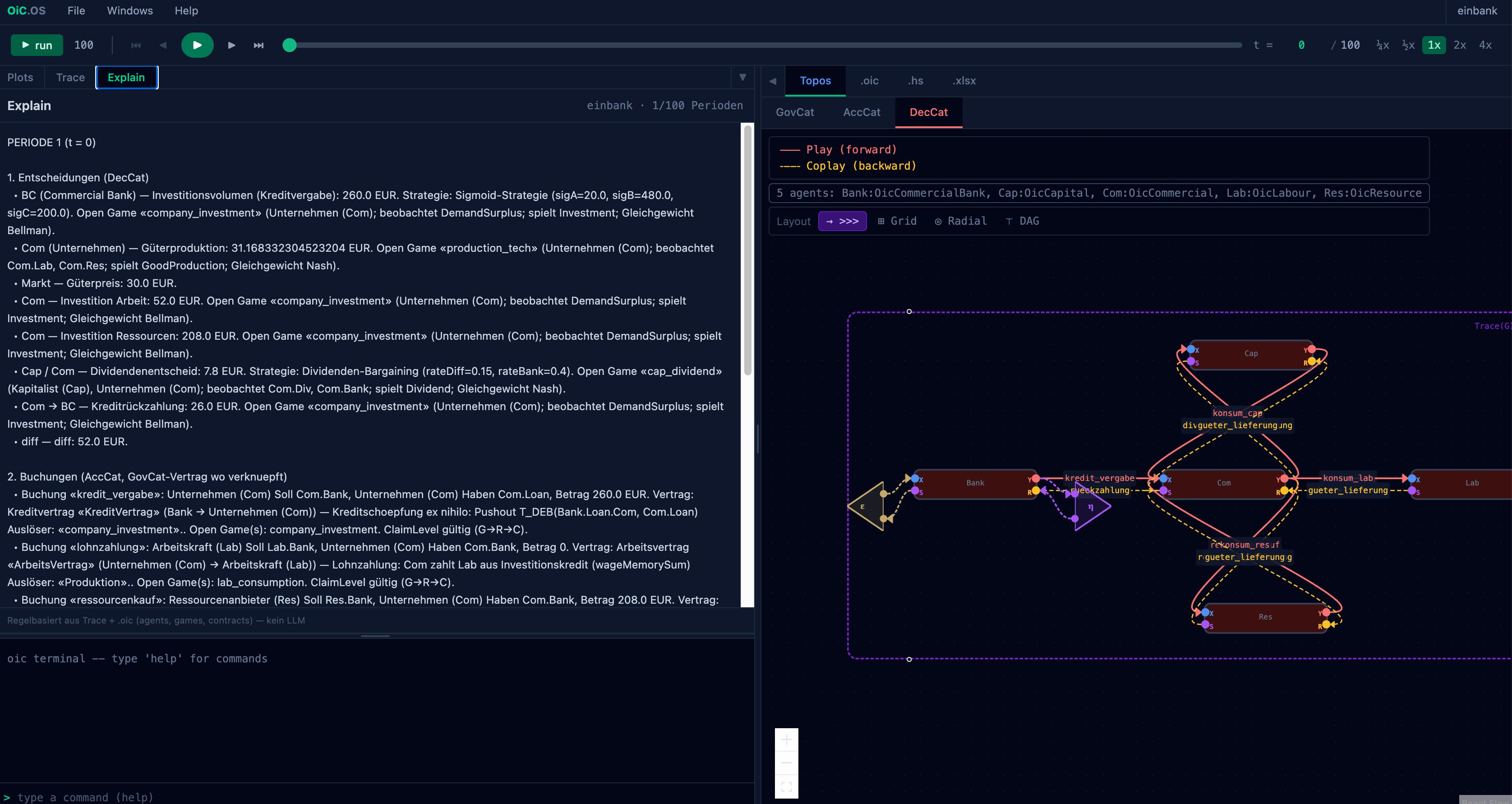Click the konsum_lab edge label
Viewport: 1512px width, 804px height.
[1348, 478]
